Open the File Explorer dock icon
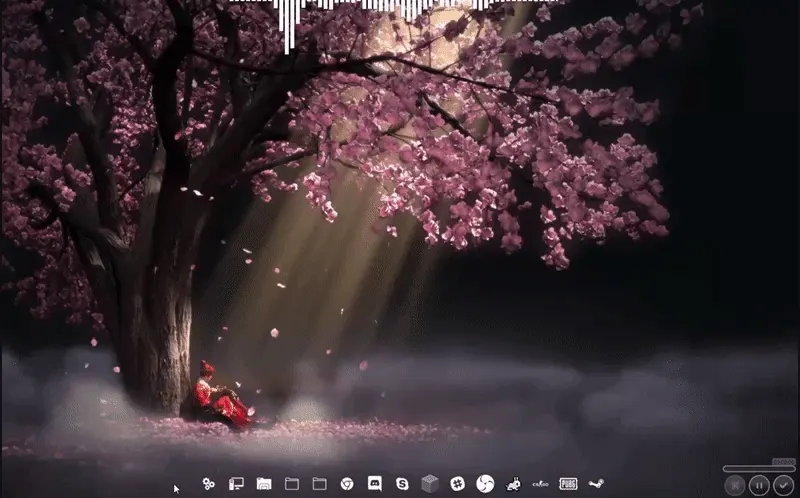800x498 pixels. click(264, 484)
